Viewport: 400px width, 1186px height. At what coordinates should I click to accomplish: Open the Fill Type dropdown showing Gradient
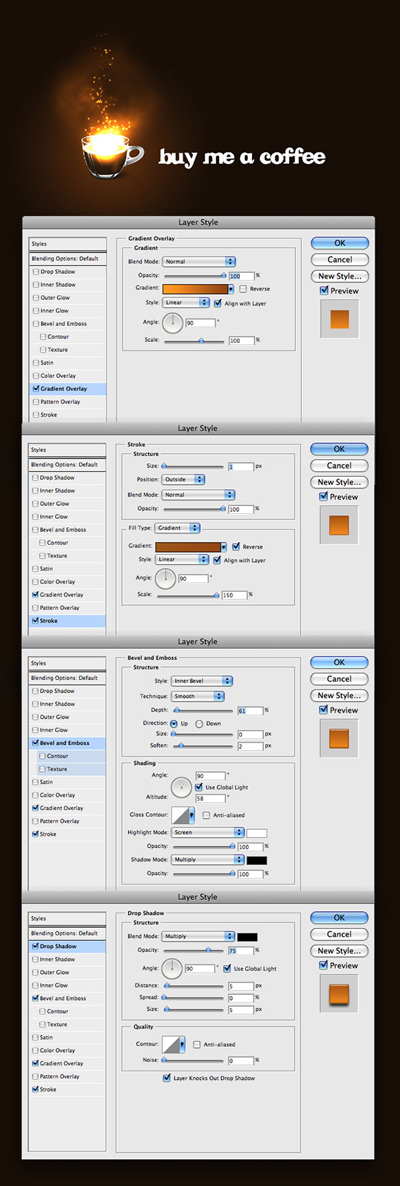[x=180, y=527]
